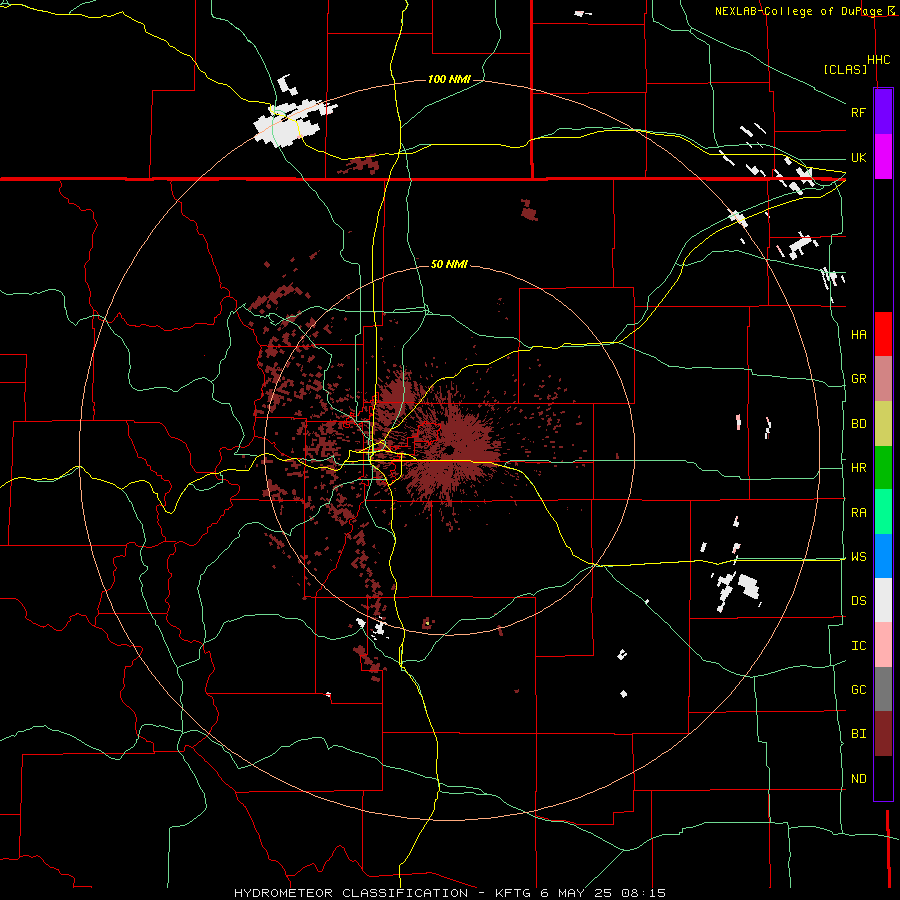Click the RF purple legend swatch
Image resolution: width=900 pixels, height=900 pixels.
tap(883, 112)
